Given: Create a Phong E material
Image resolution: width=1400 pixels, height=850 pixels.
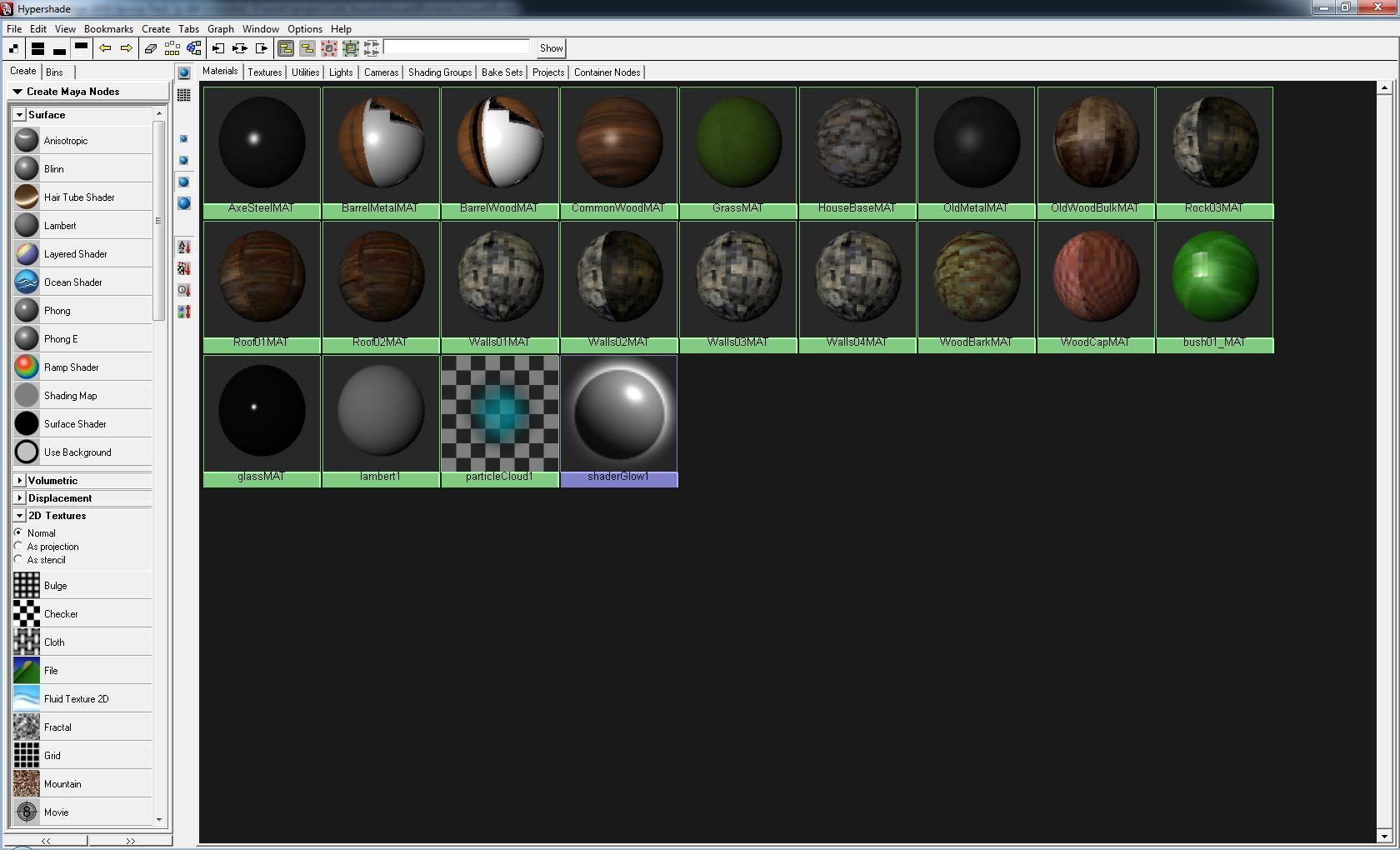Looking at the screenshot, I should click(82, 339).
